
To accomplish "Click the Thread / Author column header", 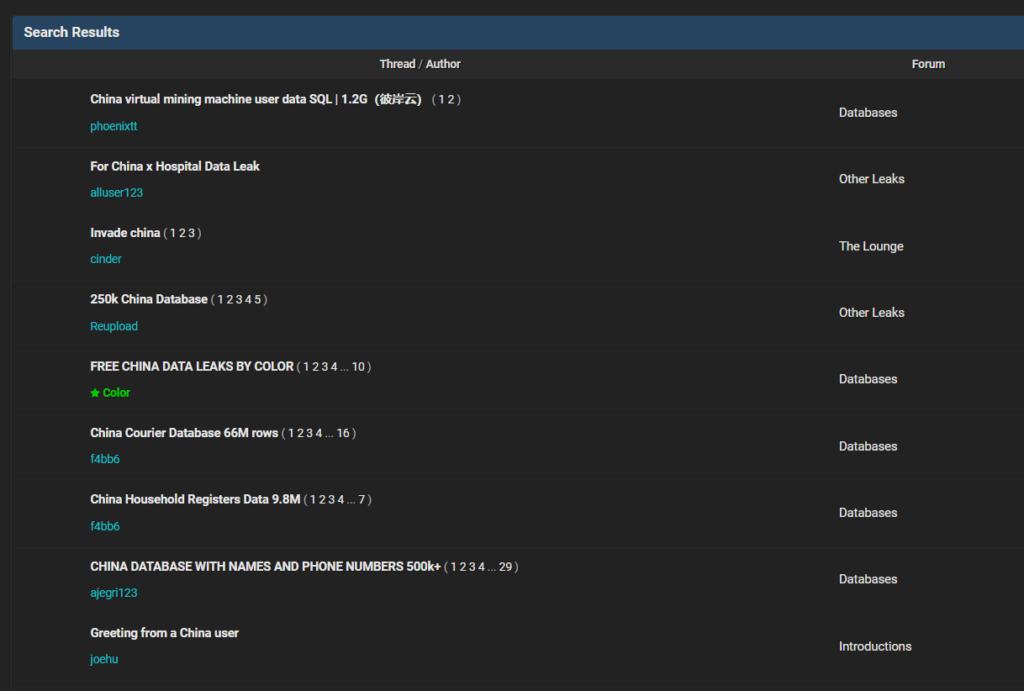I will click(420, 64).
